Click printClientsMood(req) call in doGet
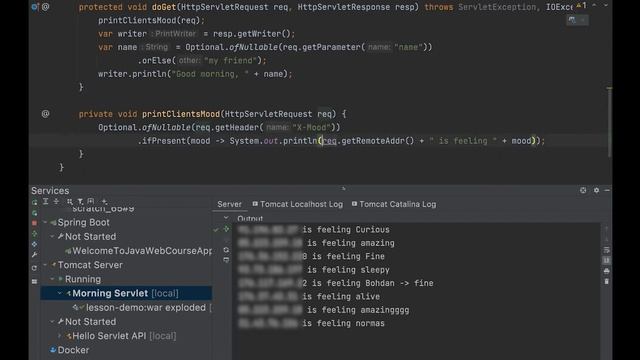This screenshot has height=360, width=640. [149, 20]
